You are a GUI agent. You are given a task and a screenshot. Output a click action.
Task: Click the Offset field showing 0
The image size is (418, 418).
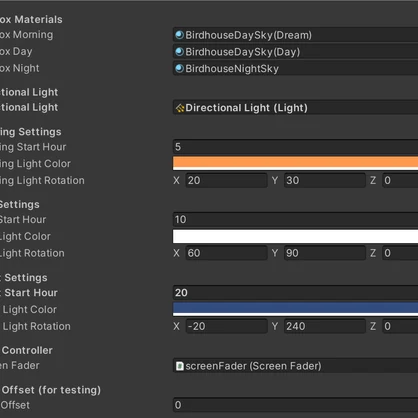tap(295, 405)
